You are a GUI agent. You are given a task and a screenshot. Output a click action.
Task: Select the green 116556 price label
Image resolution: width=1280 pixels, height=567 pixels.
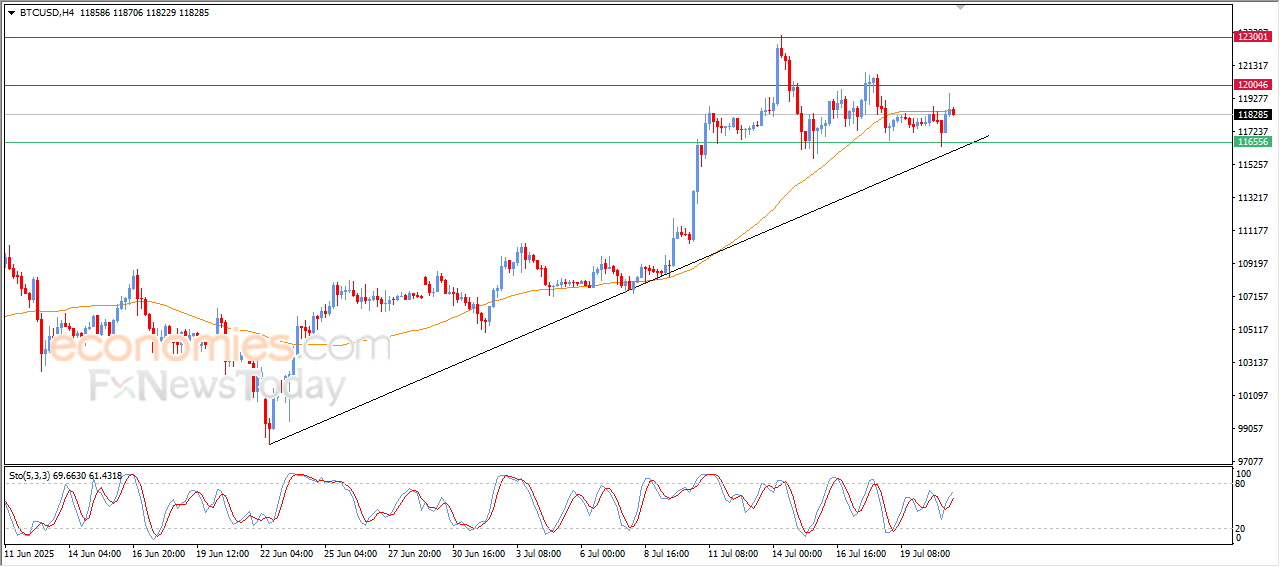click(x=1253, y=142)
